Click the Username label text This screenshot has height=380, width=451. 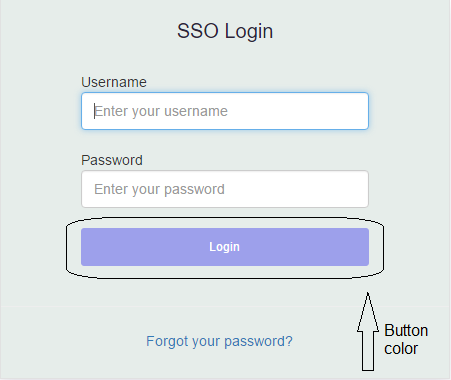114,82
